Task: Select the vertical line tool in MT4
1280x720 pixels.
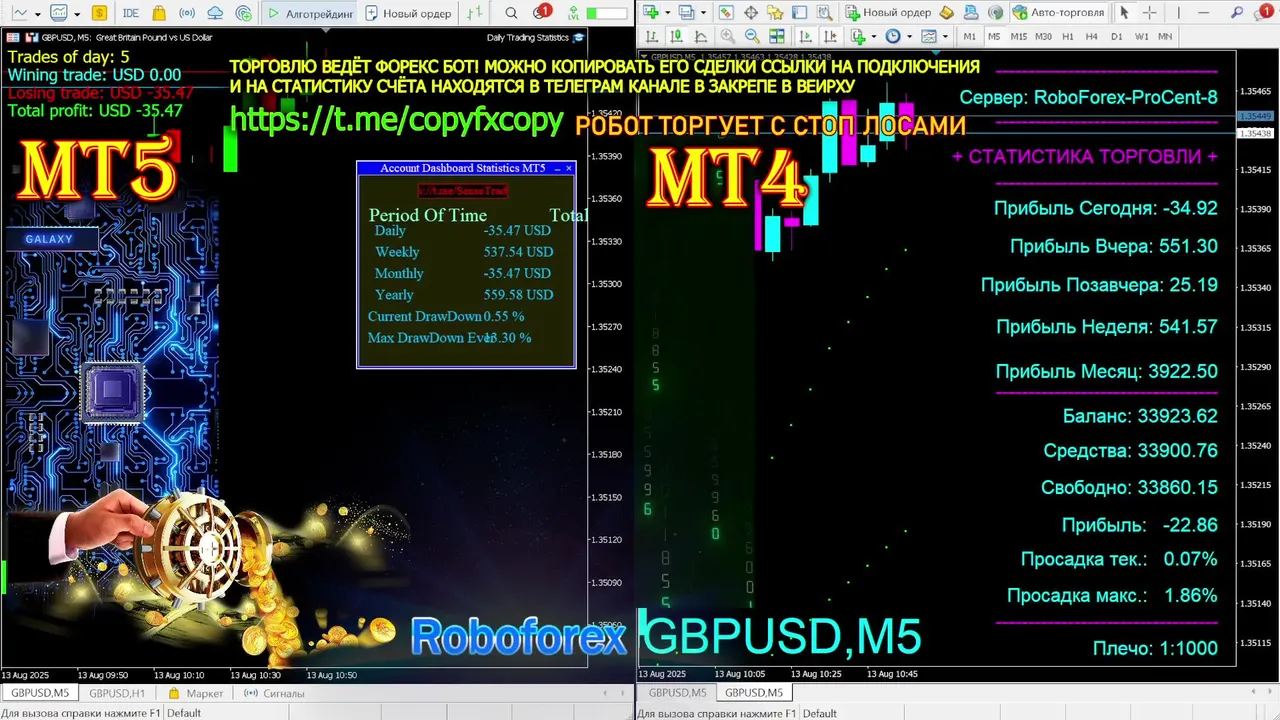Action: tap(1178, 12)
